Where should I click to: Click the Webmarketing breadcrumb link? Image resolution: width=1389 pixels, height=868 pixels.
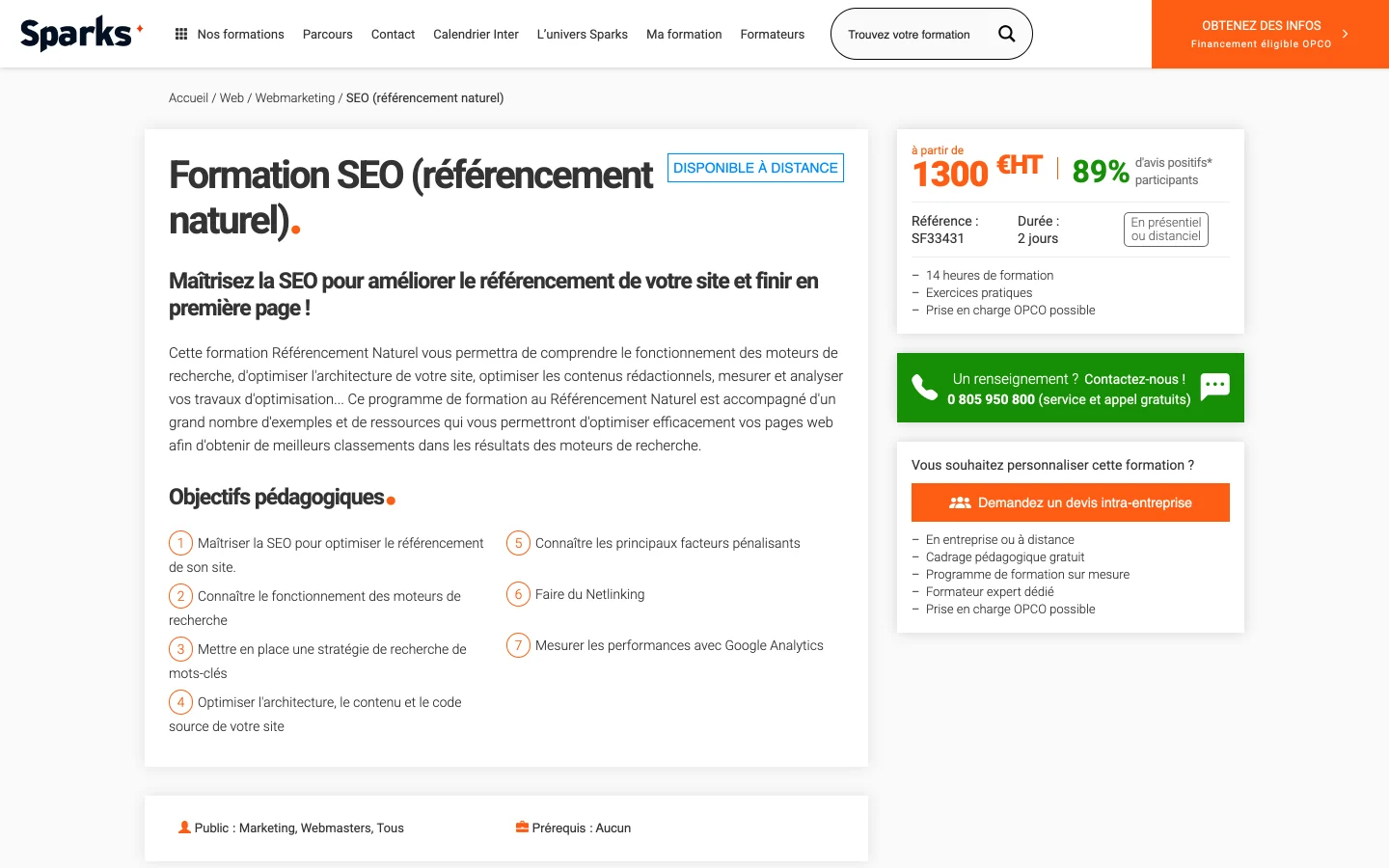pos(295,97)
